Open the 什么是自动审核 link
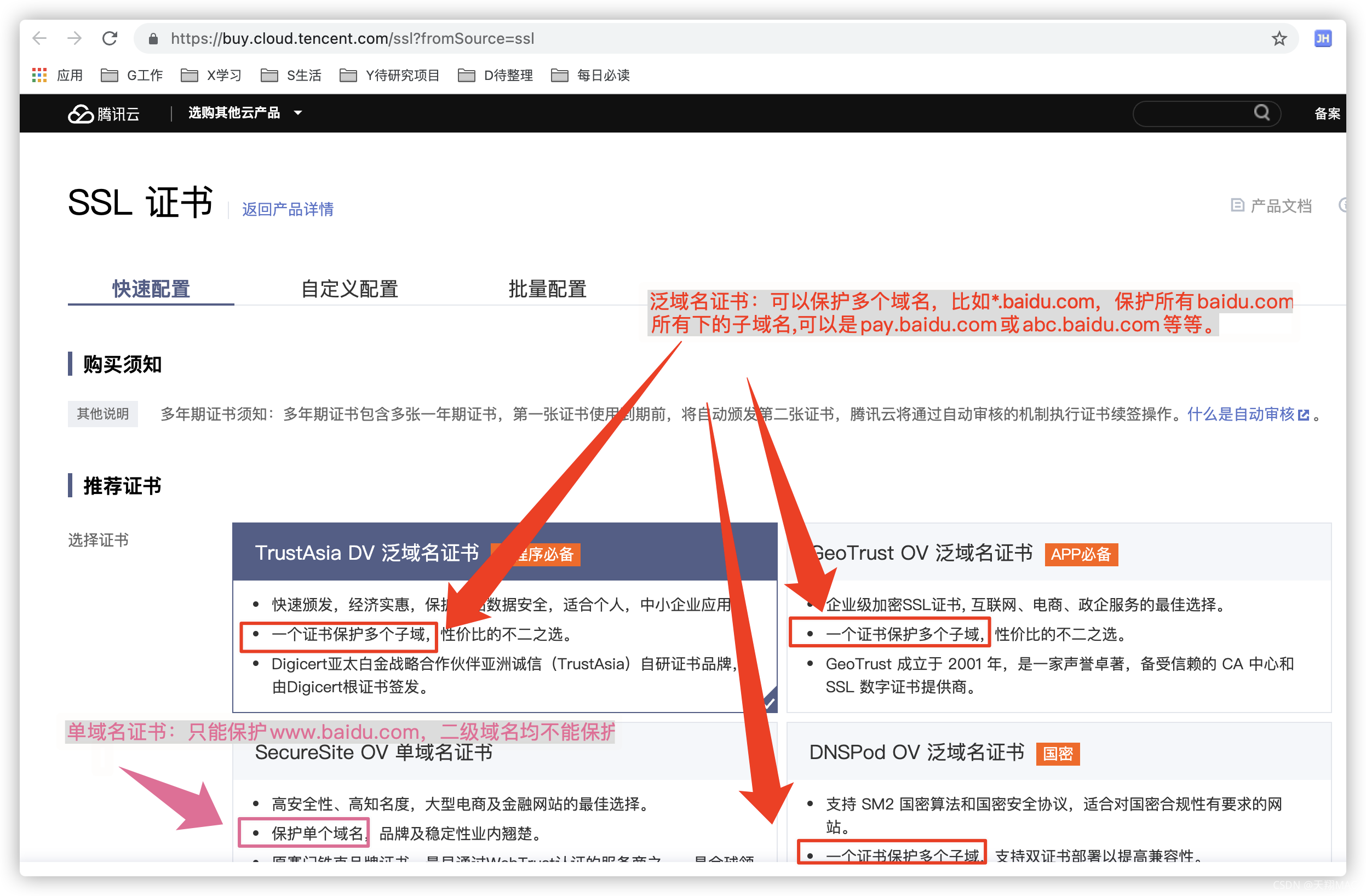The image size is (1366, 896). click(1241, 415)
